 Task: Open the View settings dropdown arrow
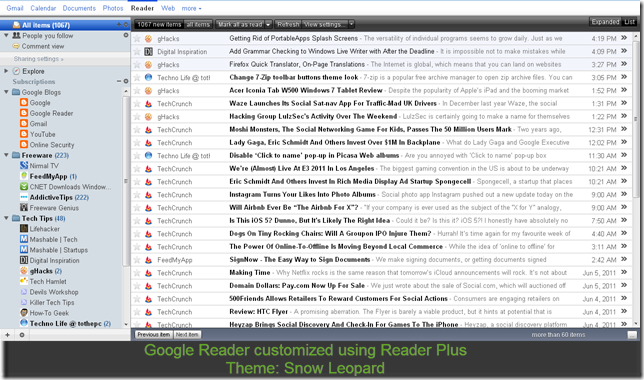coord(352,25)
